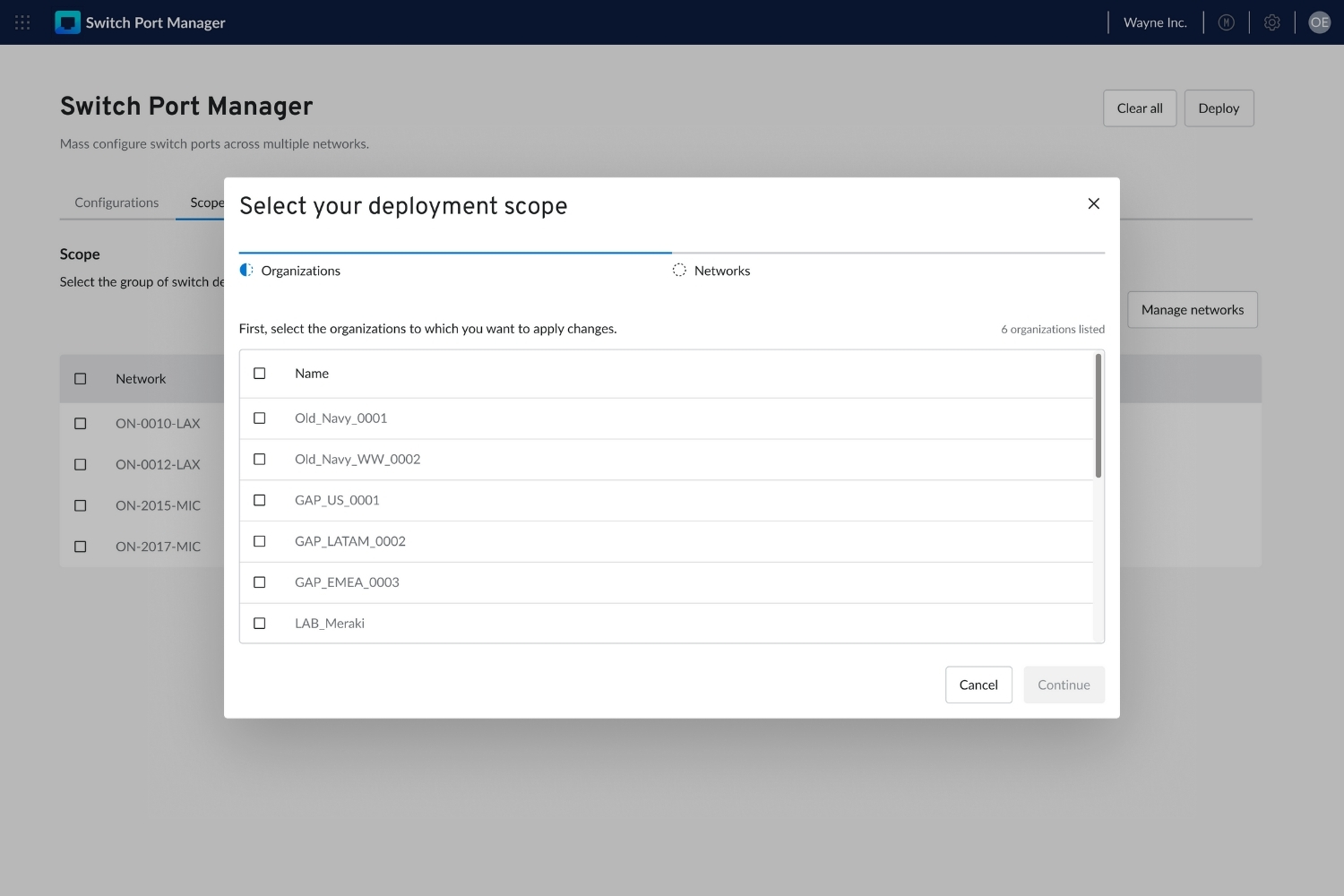
Task: Click the Old_Navy_0001 row text
Action: point(341,418)
